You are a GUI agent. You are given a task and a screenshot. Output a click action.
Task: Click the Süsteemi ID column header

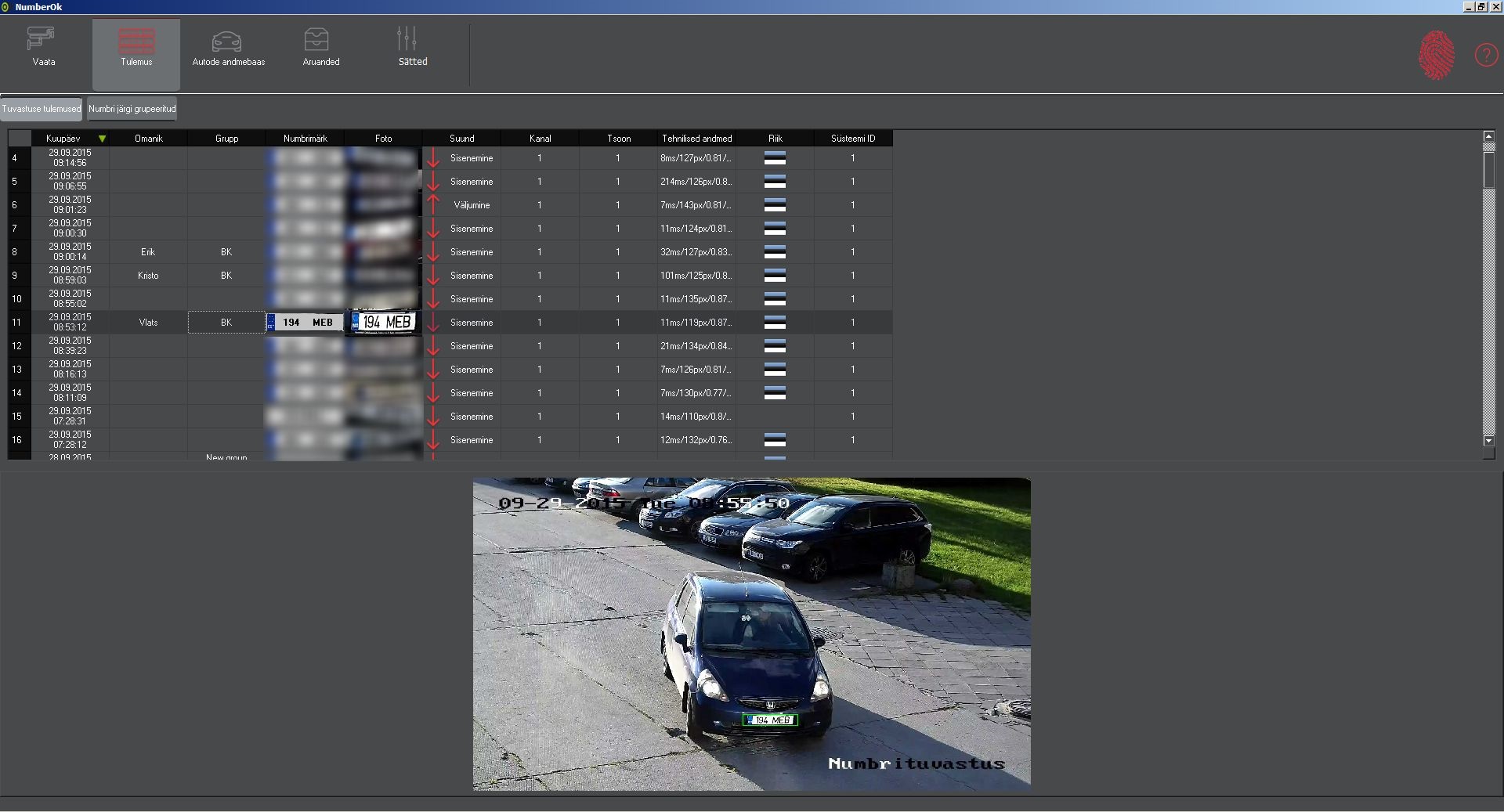pyautogui.click(x=854, y=139)
